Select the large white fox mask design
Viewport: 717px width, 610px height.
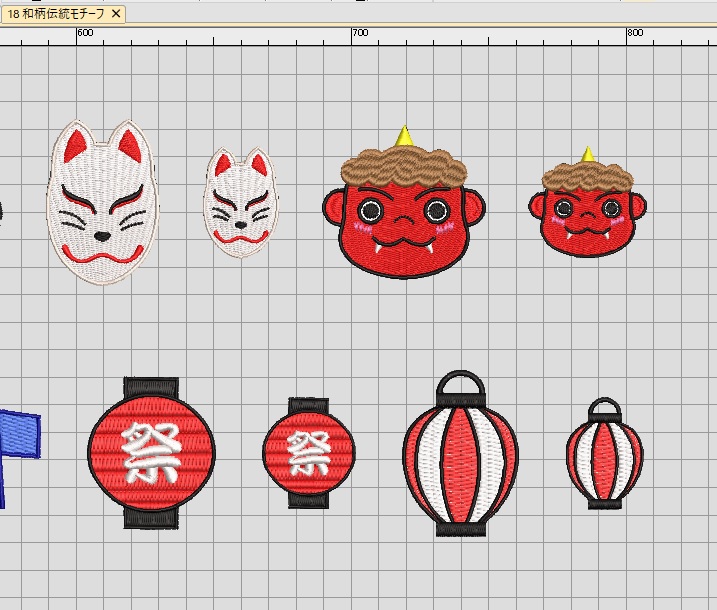pos(102,202)
